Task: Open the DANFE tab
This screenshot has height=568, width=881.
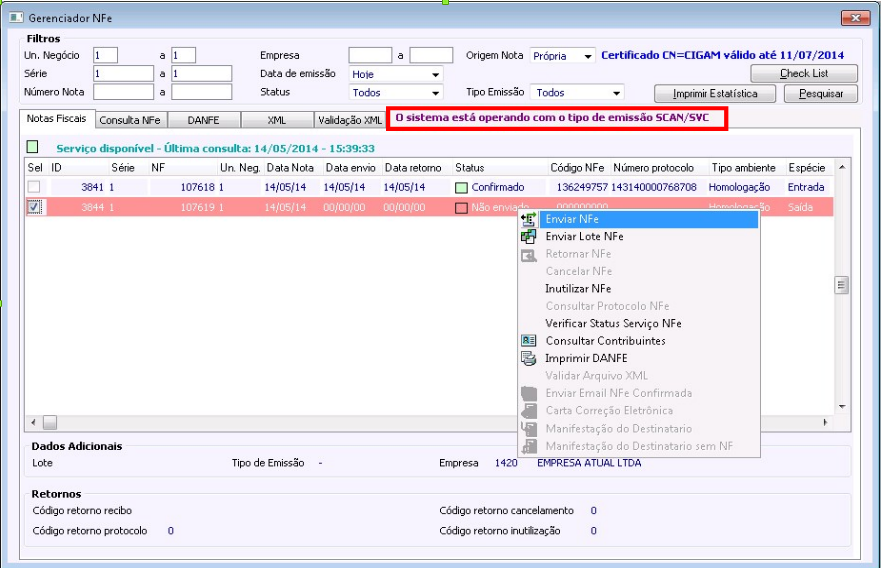Action: pos(204,120)
